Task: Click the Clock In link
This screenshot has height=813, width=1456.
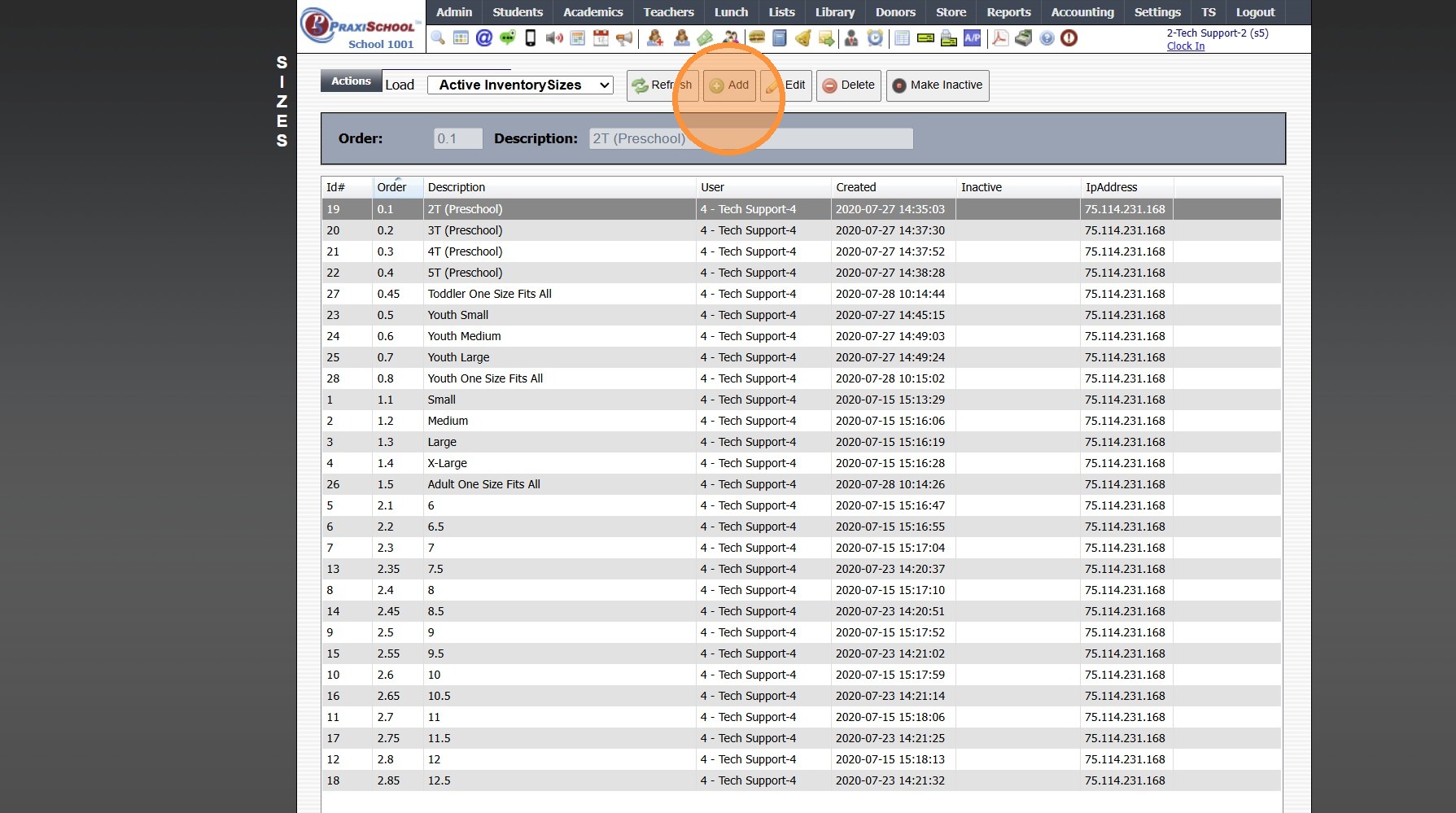Action: coord(1185,46)
